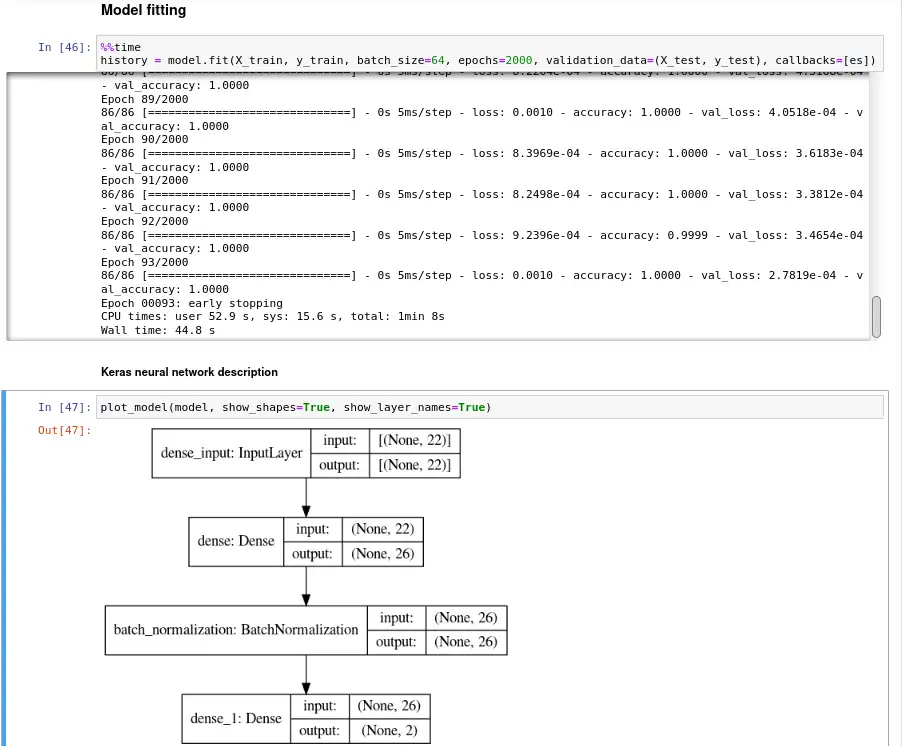
Task: Click the '(None, 2)' output shape cell
Action: (389, 730)
